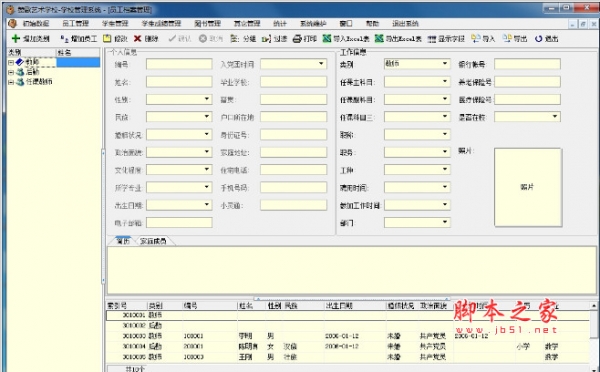Click the 出生日期 column header in the grid

click(355, 305)
